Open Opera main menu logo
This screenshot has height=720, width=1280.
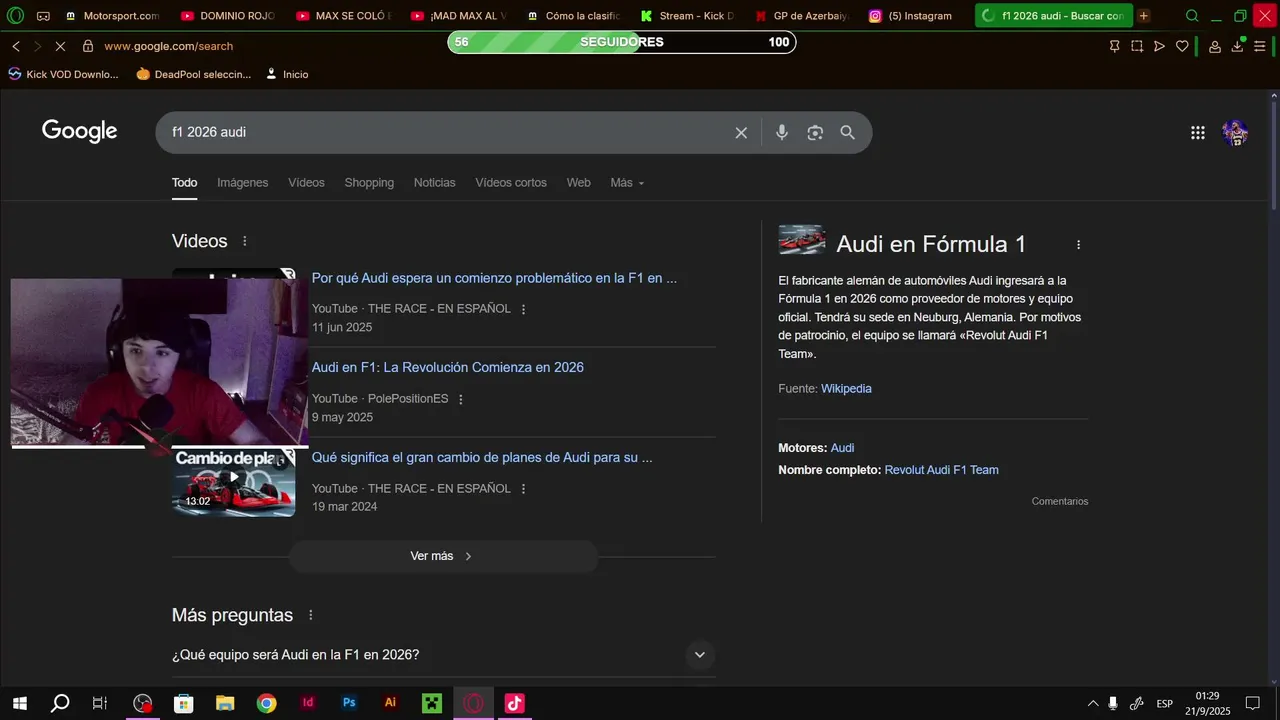[x=15, y=16]
